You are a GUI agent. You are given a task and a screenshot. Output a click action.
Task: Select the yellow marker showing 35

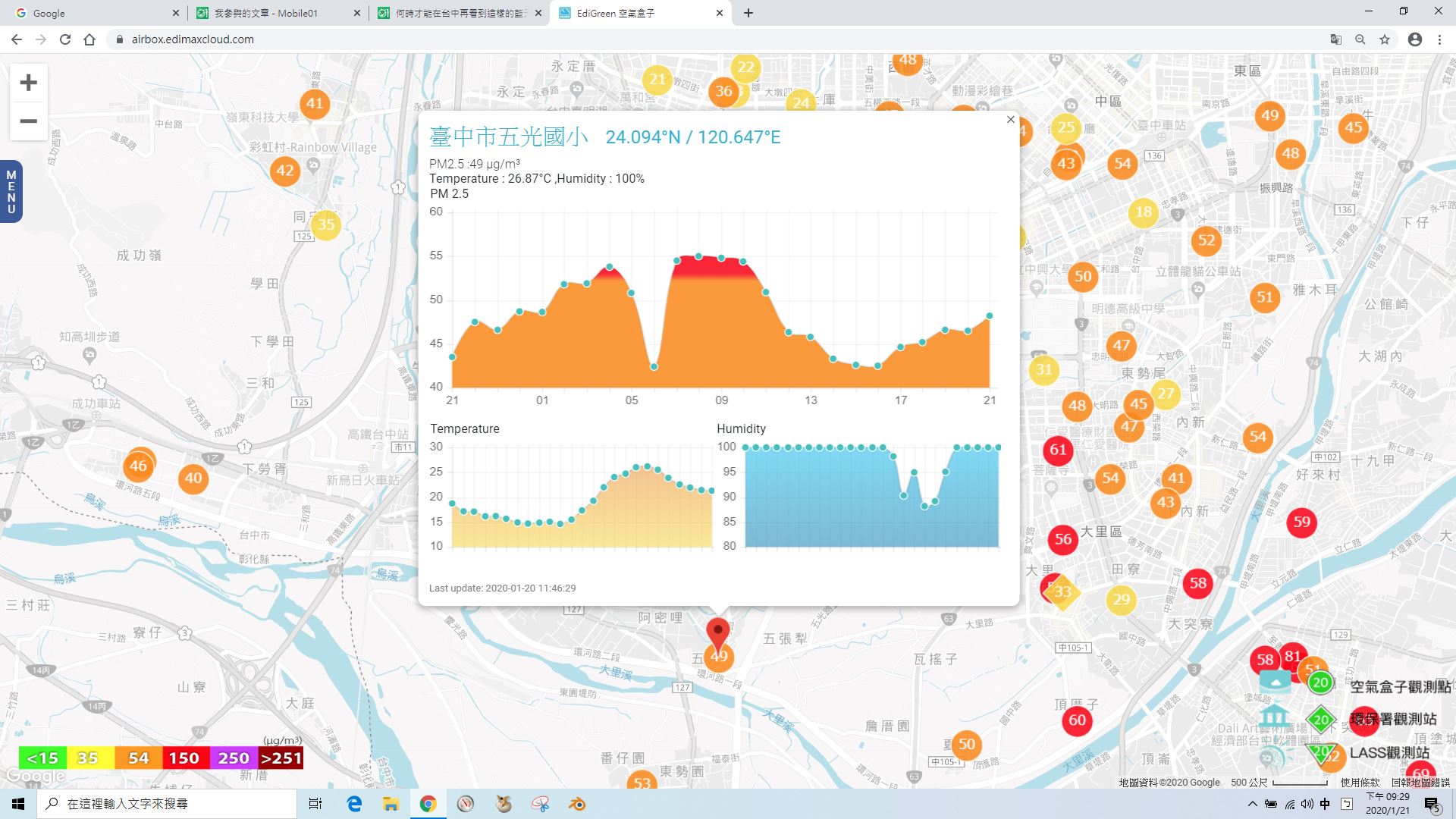[x=326, y=224]
